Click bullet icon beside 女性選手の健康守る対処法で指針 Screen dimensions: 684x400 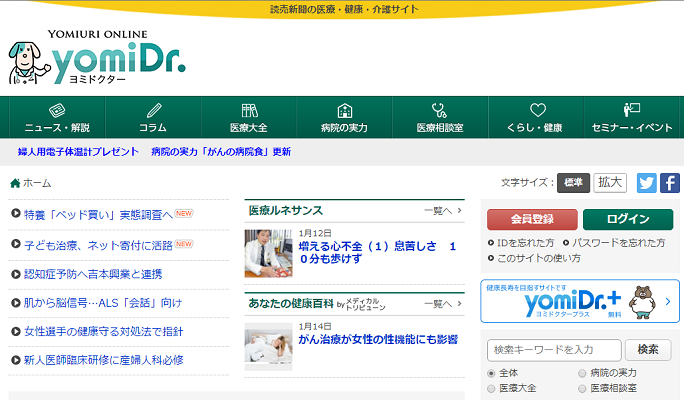pyautogui.click(x=16, y=332)
